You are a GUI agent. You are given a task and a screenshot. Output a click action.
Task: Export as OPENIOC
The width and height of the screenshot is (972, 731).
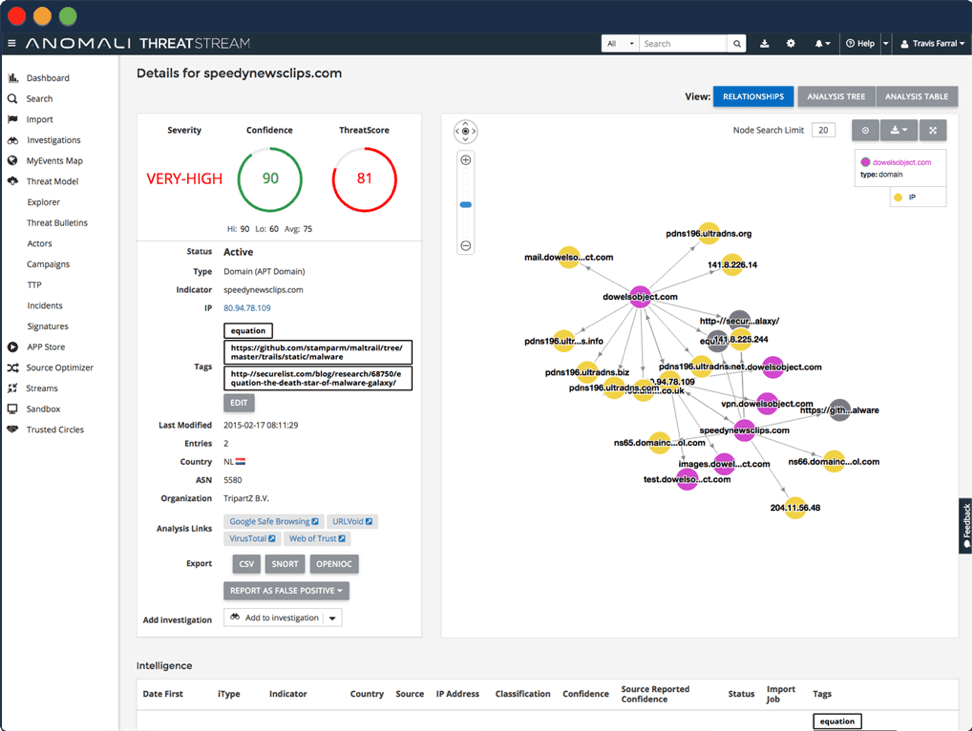click(x=334, y=564)
